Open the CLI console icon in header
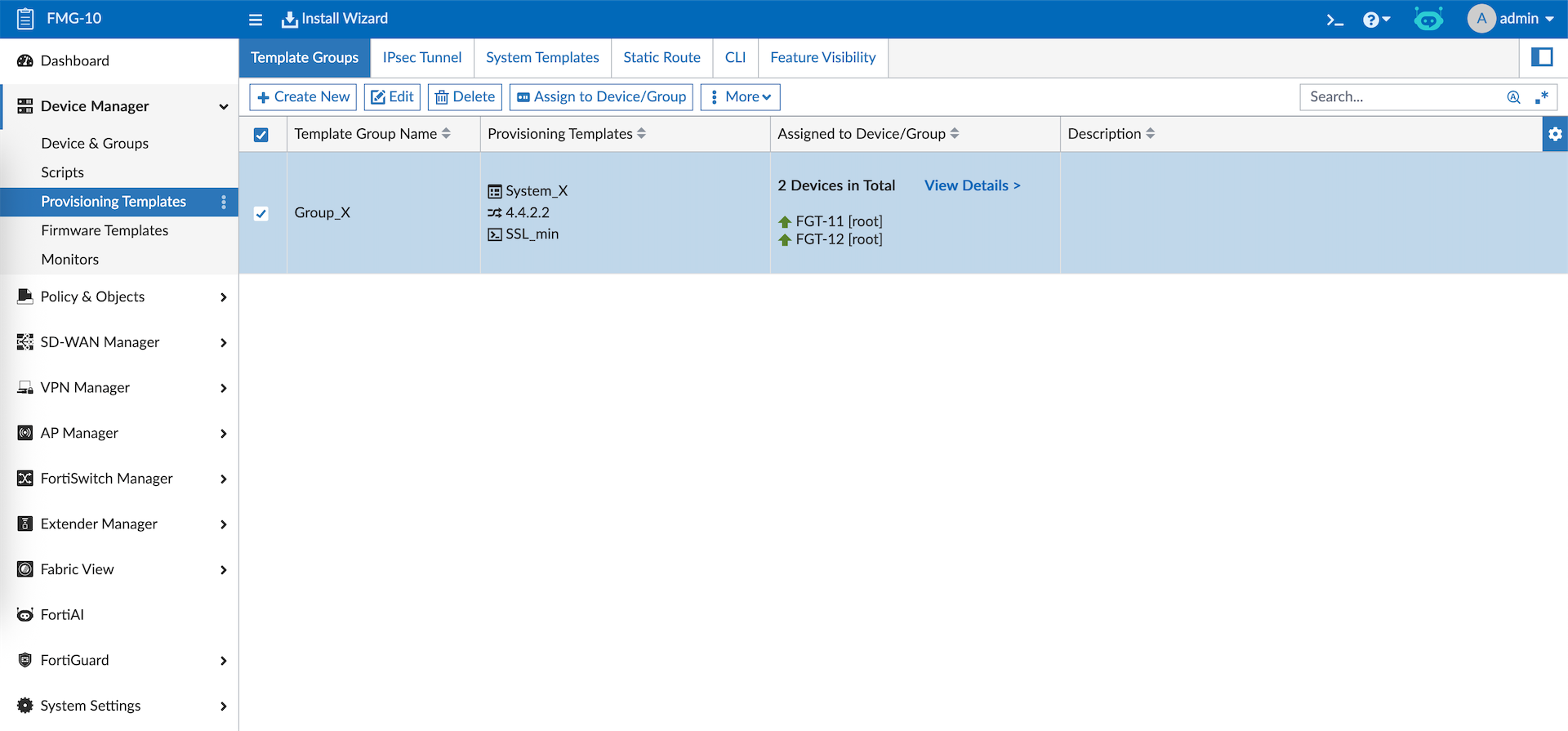 pyautogui.click(x=1334, y=20)
